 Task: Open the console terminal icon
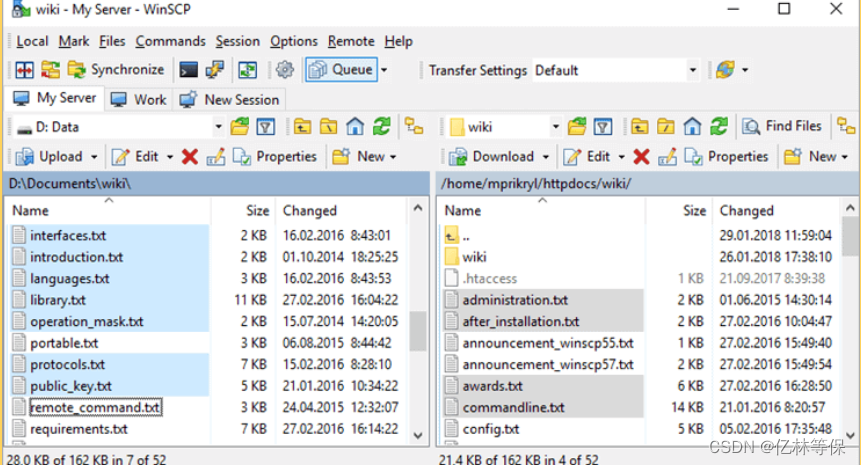(188, 70)
